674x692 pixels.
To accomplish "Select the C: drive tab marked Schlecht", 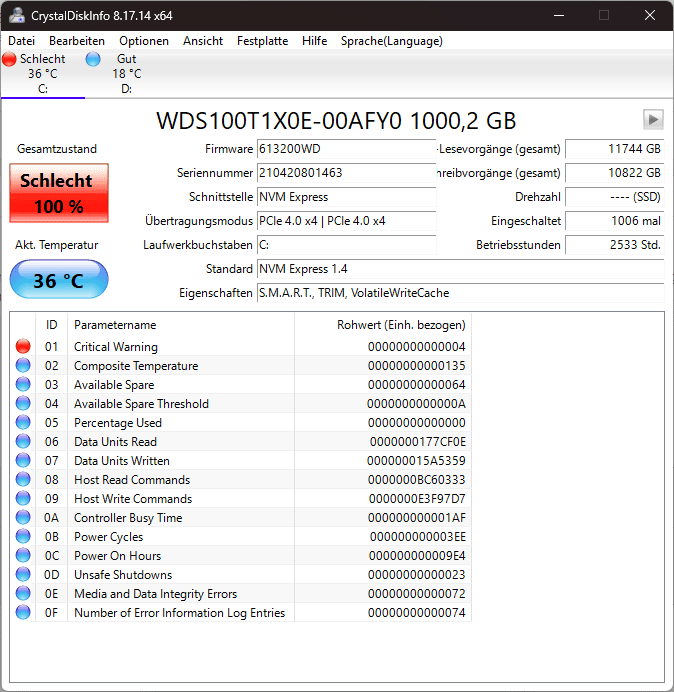I will [42, 74].
